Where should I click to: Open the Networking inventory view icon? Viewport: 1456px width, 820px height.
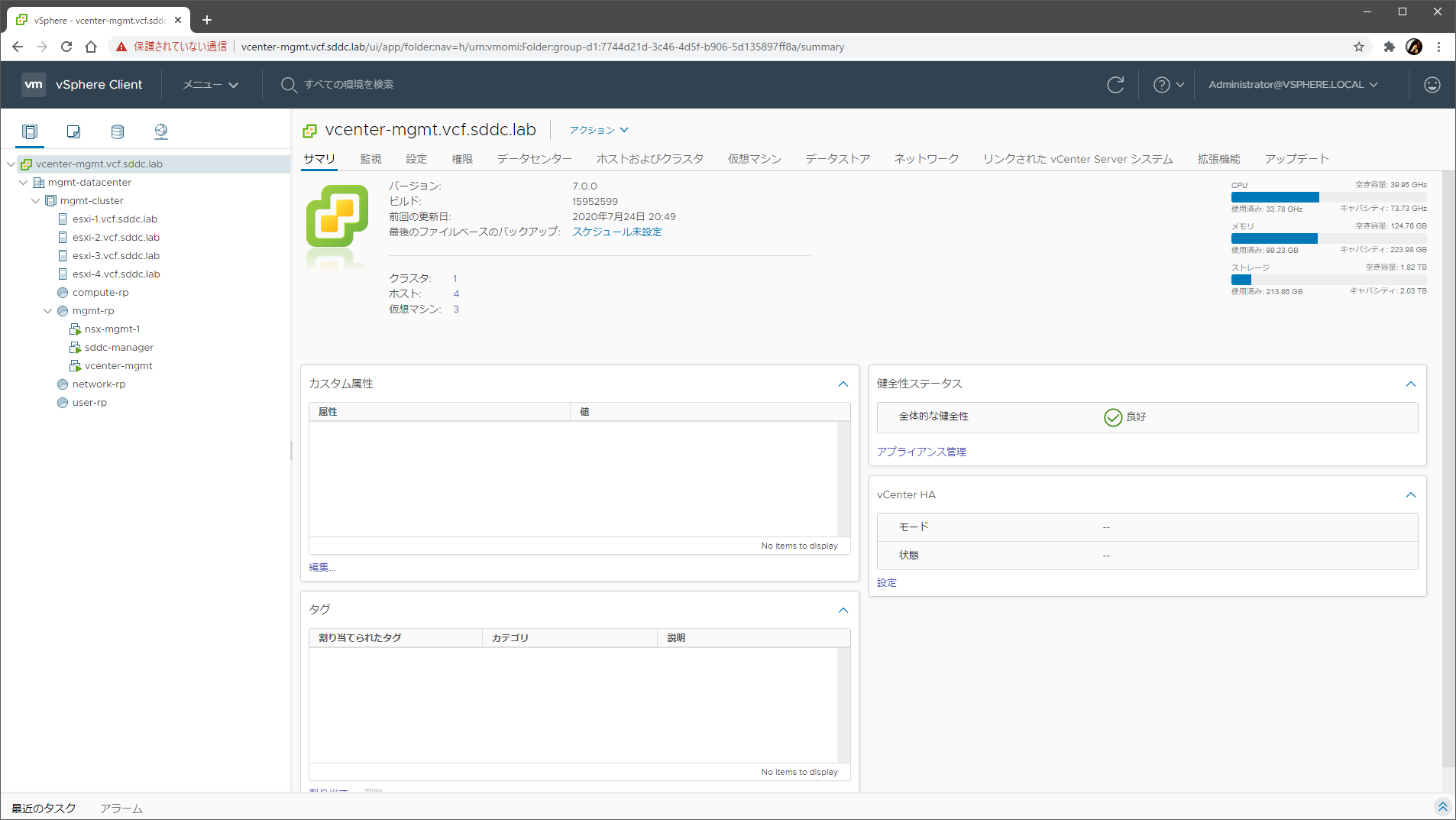tap(160, 131)
